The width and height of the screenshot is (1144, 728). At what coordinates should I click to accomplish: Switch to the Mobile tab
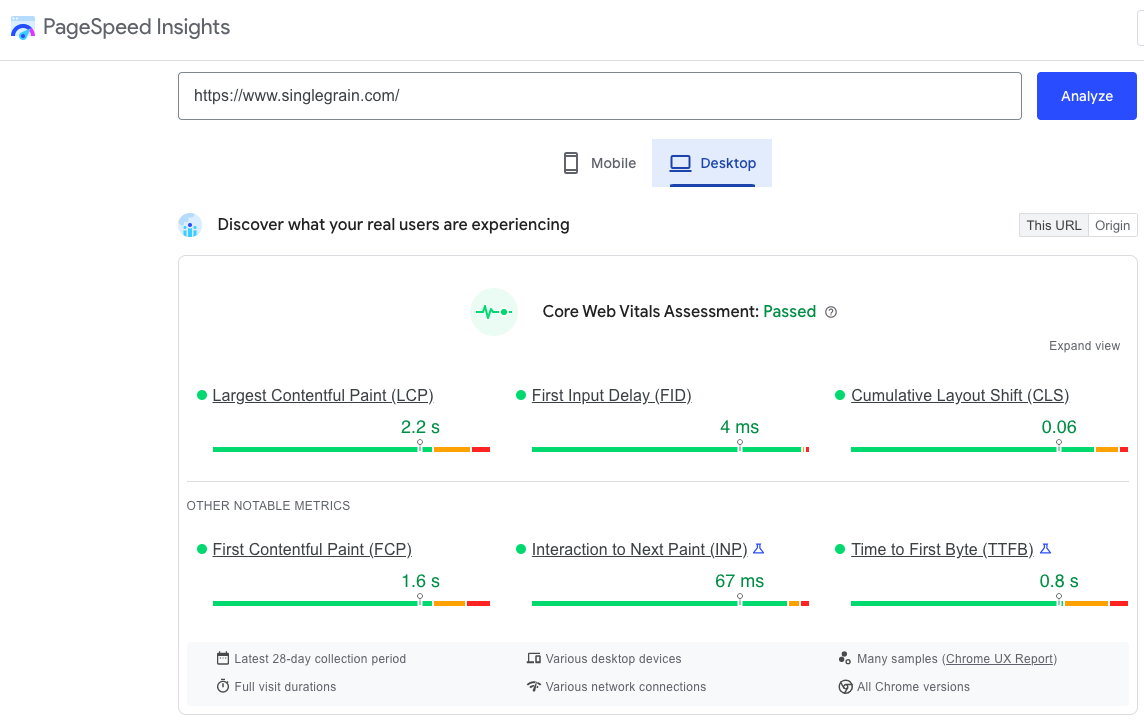600,163
